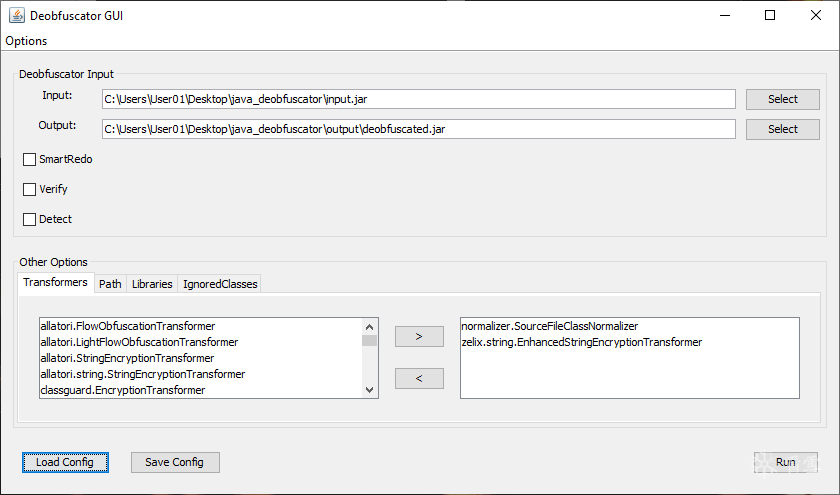Click the Java icon in title bar
The width and height of the screenshot is (840, 495).
point(17,16)
